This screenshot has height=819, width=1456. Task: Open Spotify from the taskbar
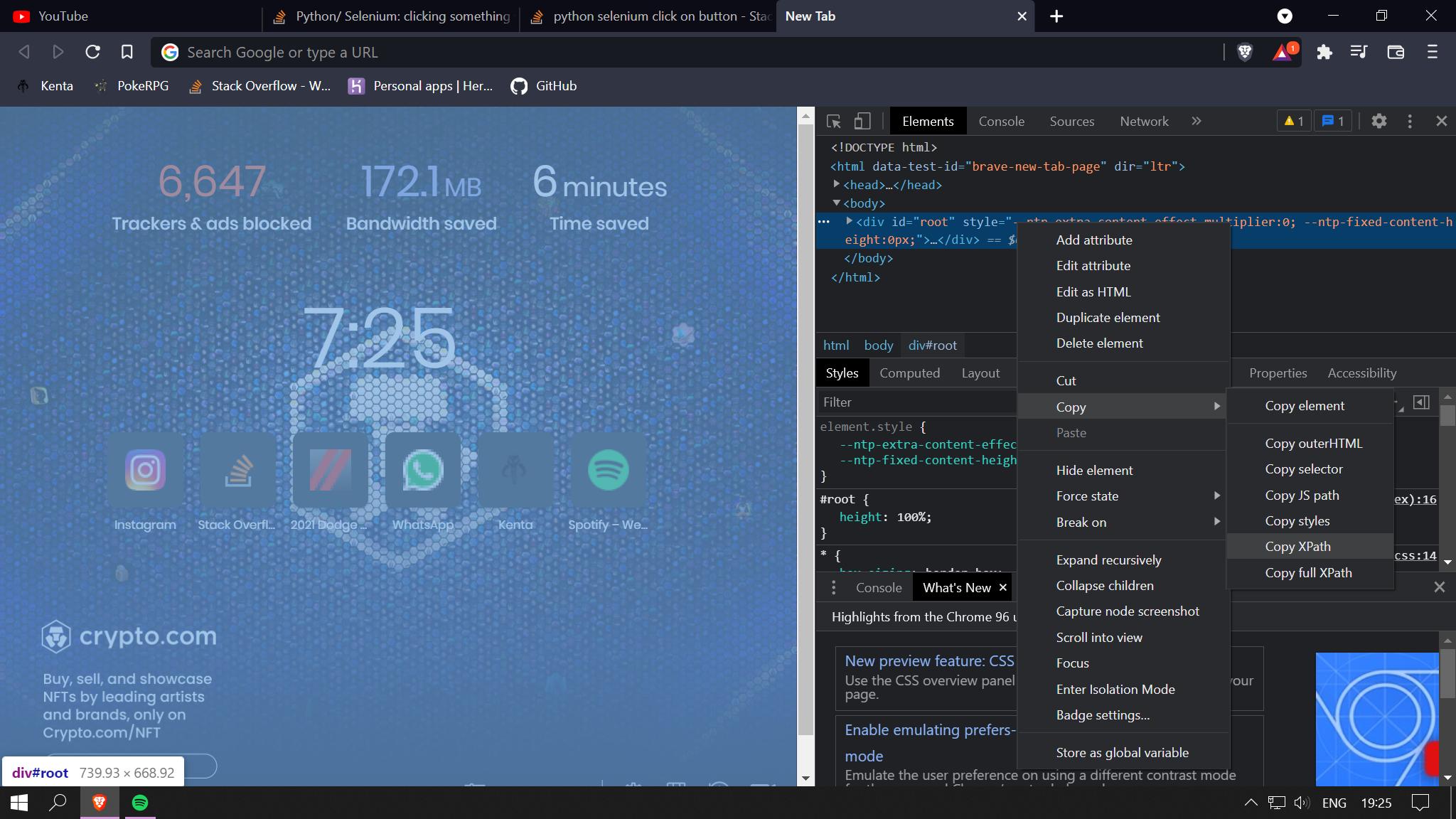coord(140,803)
